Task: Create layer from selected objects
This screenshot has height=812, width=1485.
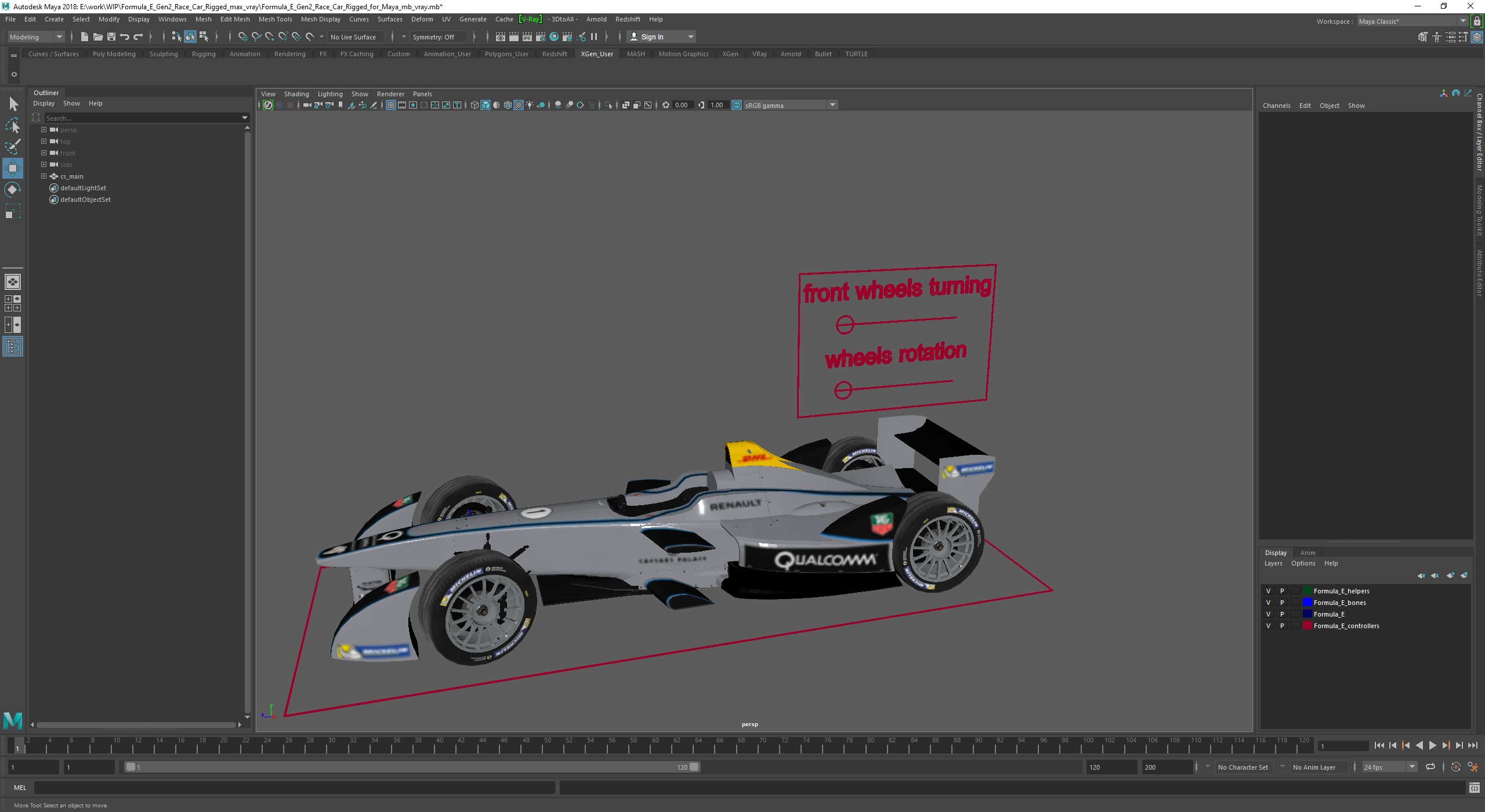Action: 1464,575
